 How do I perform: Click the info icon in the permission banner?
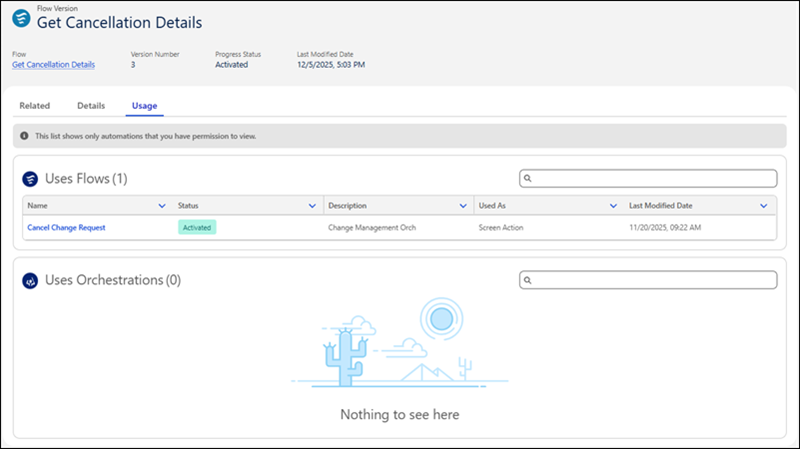(24, 136)
